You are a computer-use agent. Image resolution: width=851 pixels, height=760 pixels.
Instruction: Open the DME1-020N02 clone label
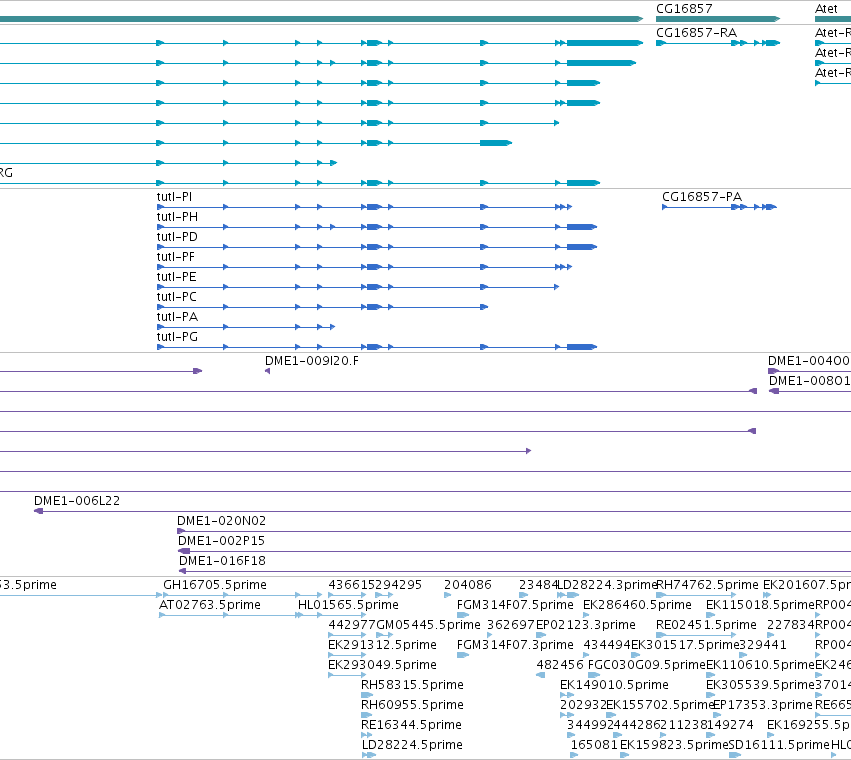coord(221,521)
